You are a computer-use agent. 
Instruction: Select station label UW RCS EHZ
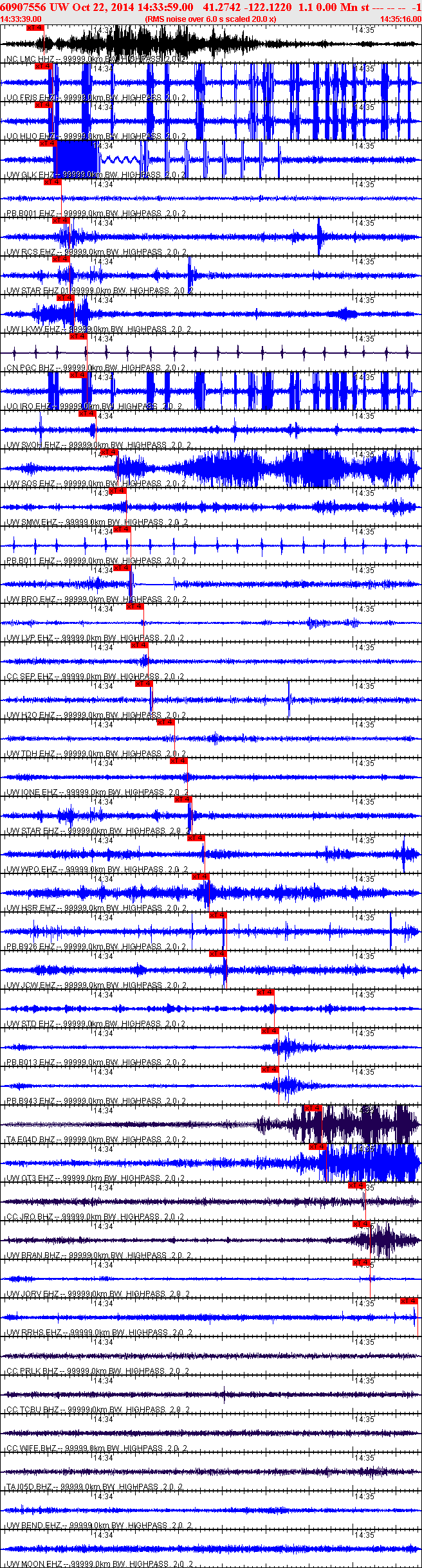point(30,252)
